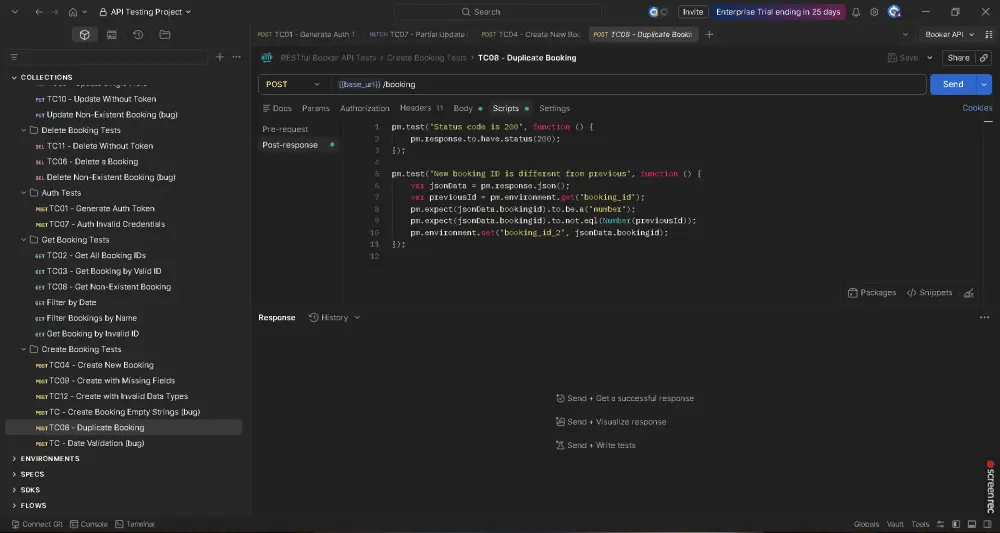Expand the tabs overflow chevron
This screenshot has height=533, width=1000.
tap(905, 34)
